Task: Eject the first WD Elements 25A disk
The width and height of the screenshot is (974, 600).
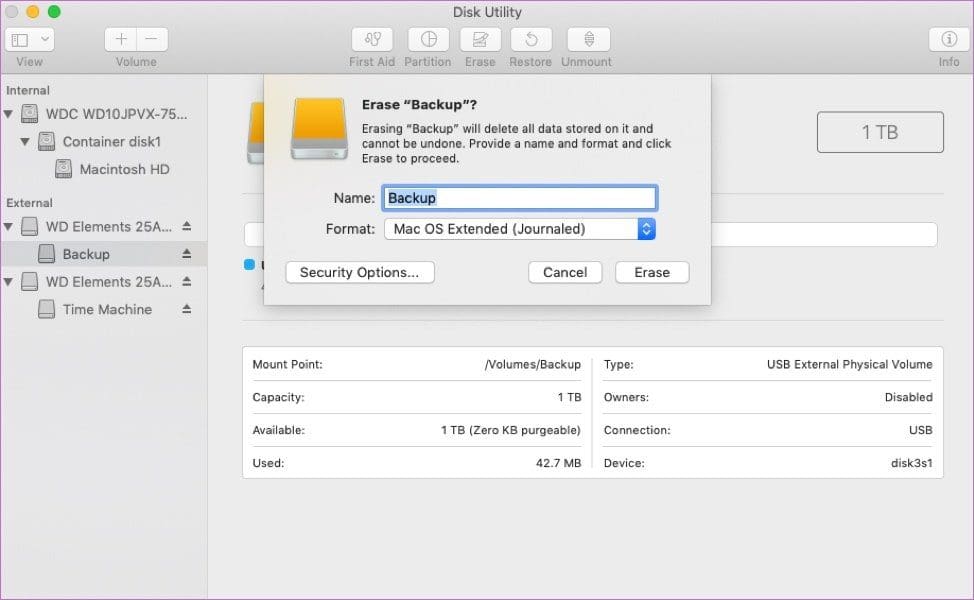Action: [x=186, y=226]
